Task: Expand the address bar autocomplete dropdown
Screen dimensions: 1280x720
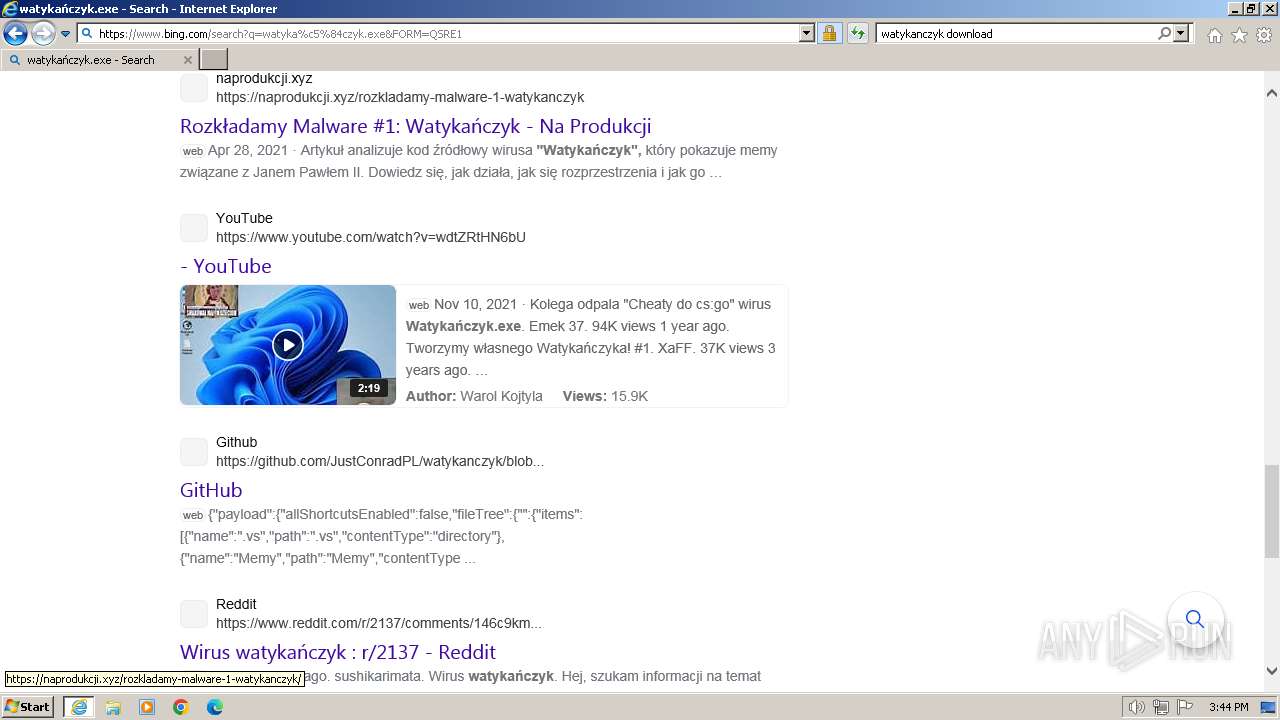Action: coord(807,33)
